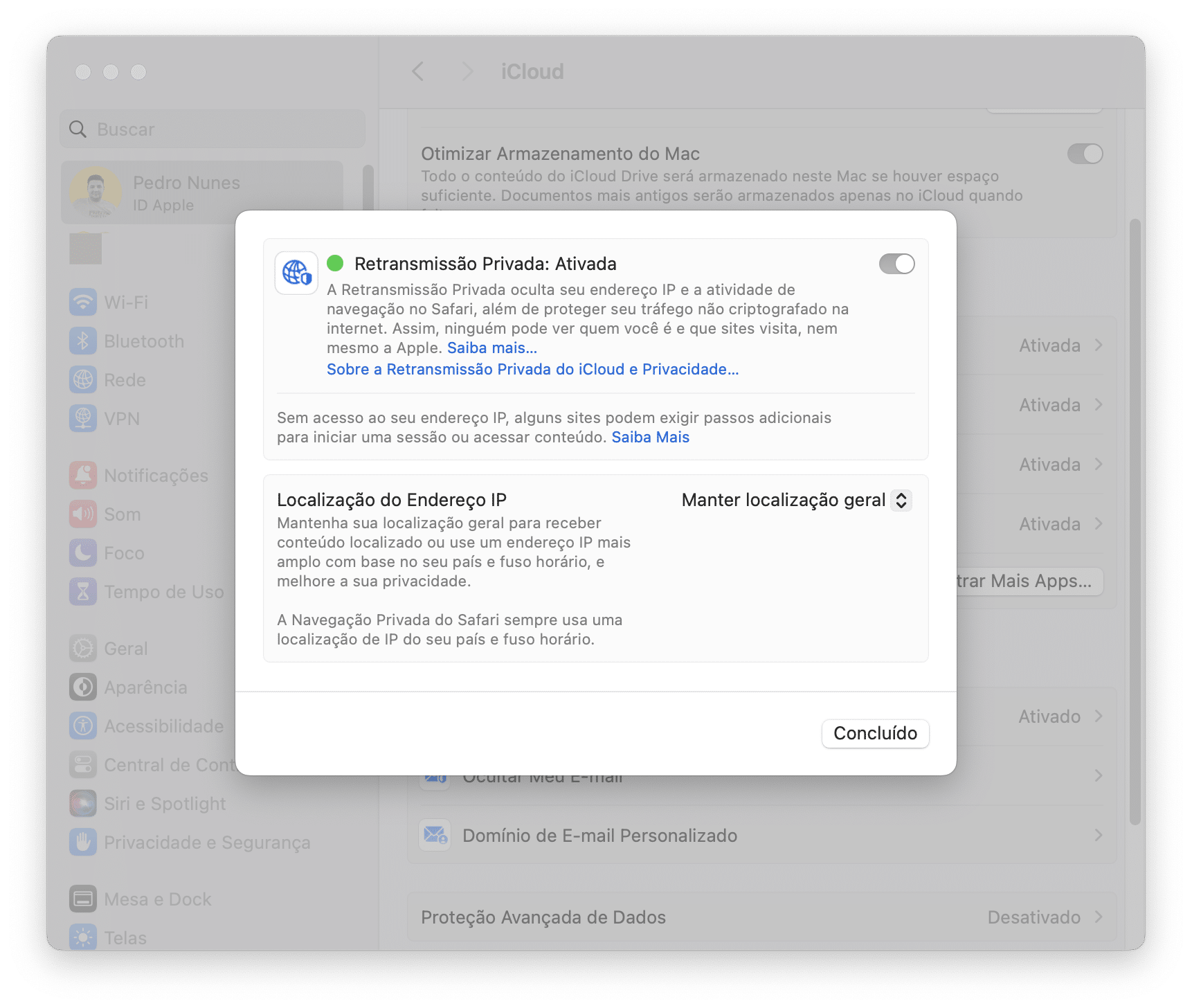Click the green status indicator dot
Viewport: 1192px width, 1008px height.
(335, 263)
